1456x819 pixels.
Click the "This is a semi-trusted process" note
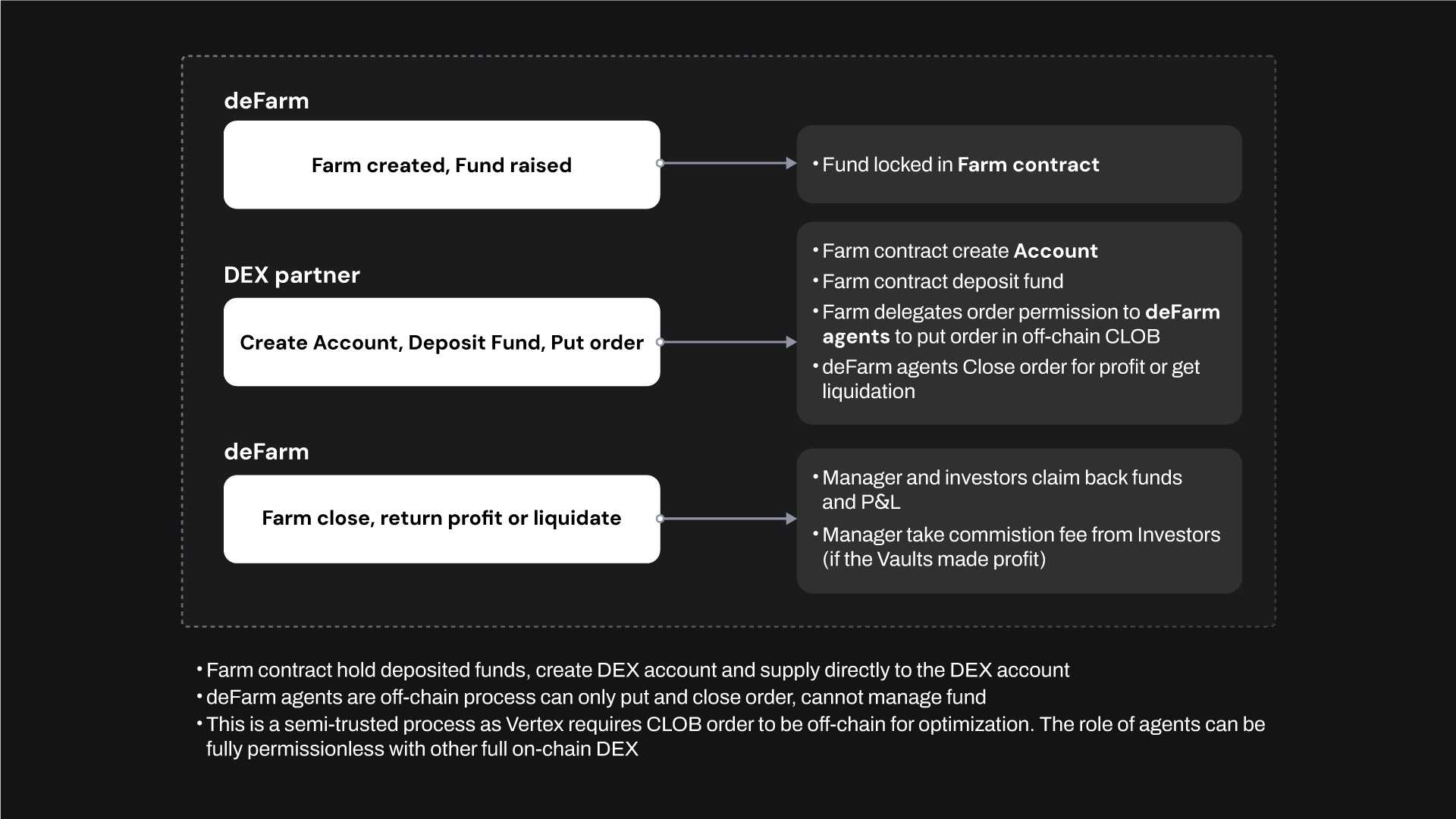point(736,724)
